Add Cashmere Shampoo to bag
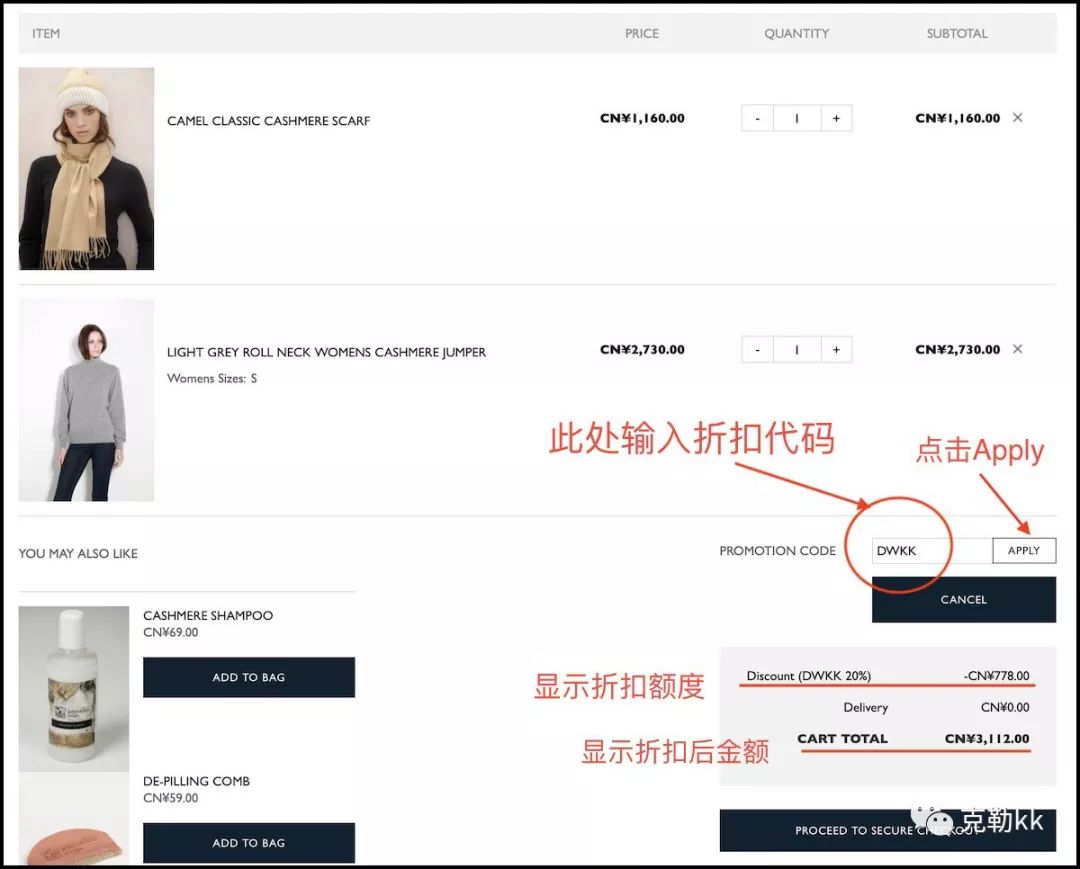 click(x=248, y=677)
